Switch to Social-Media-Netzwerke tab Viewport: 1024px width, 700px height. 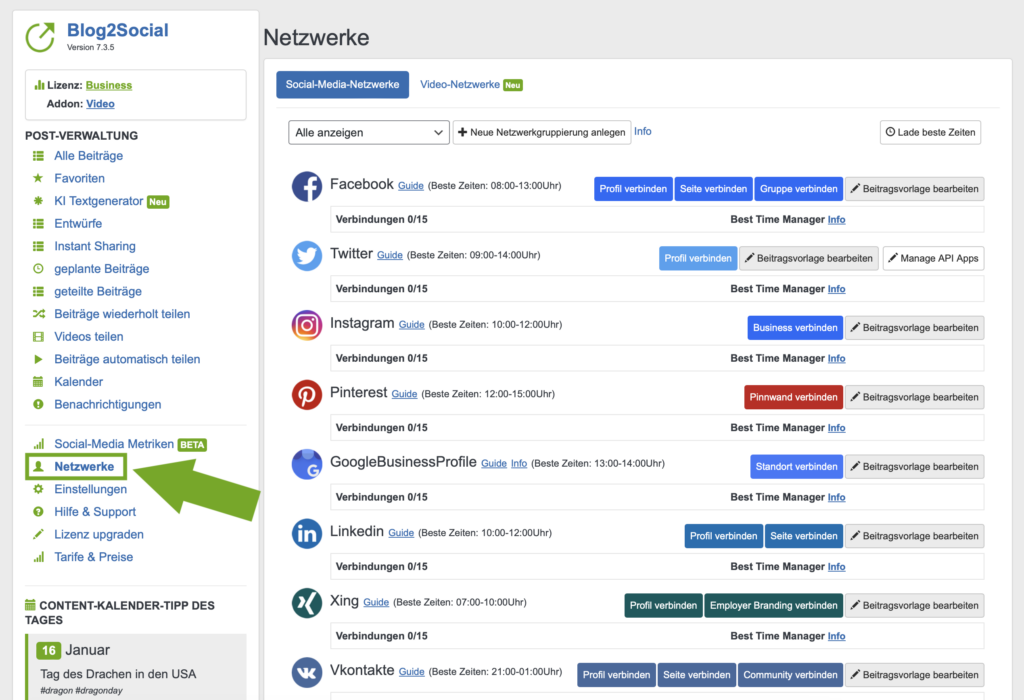(x=342, y=85)
